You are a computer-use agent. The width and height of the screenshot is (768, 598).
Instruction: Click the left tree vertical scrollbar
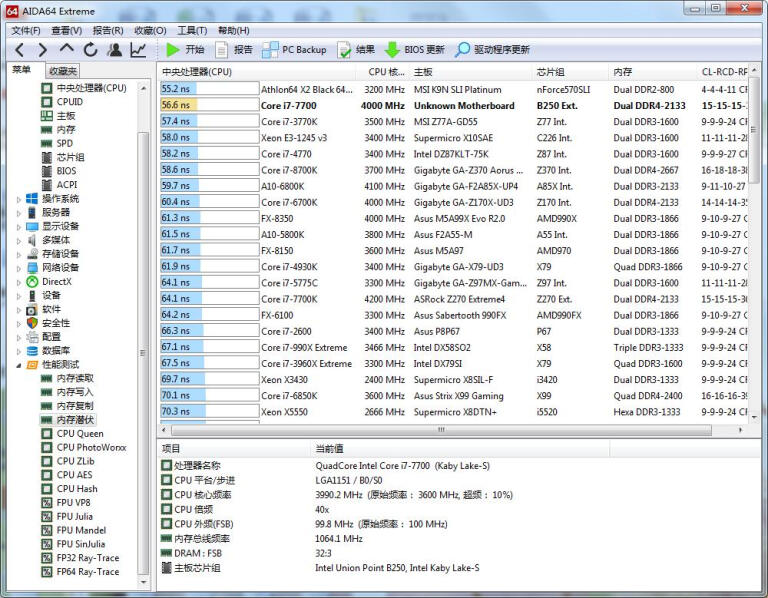144,353
